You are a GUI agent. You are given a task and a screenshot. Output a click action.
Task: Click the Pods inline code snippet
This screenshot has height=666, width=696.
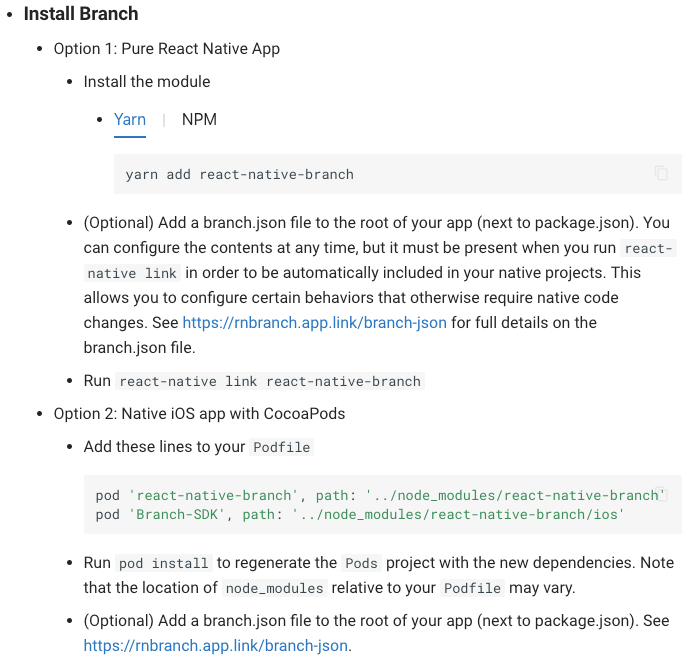(361, 563)
